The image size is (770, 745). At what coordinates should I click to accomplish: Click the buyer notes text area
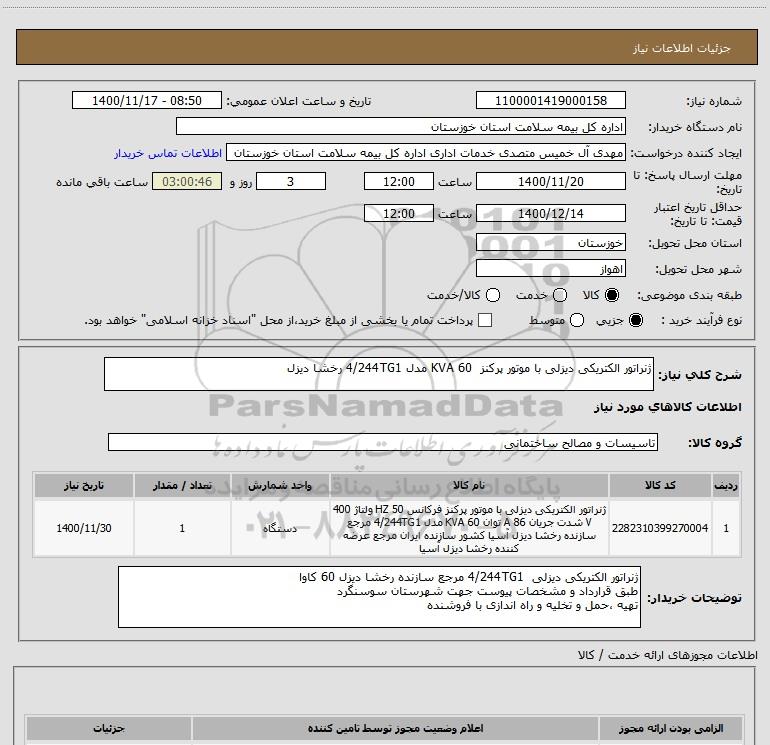(x=379, y=597)
